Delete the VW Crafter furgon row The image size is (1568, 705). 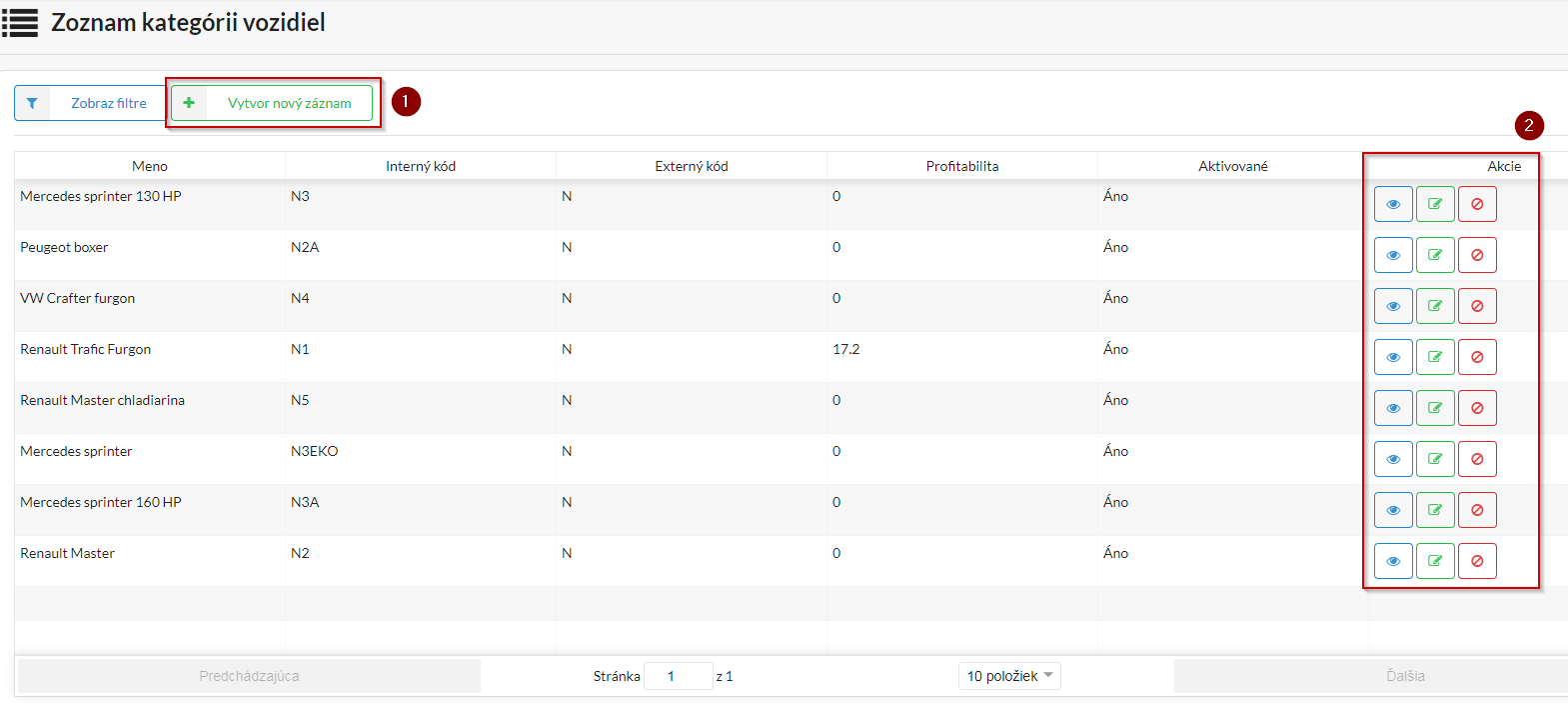1477,306
